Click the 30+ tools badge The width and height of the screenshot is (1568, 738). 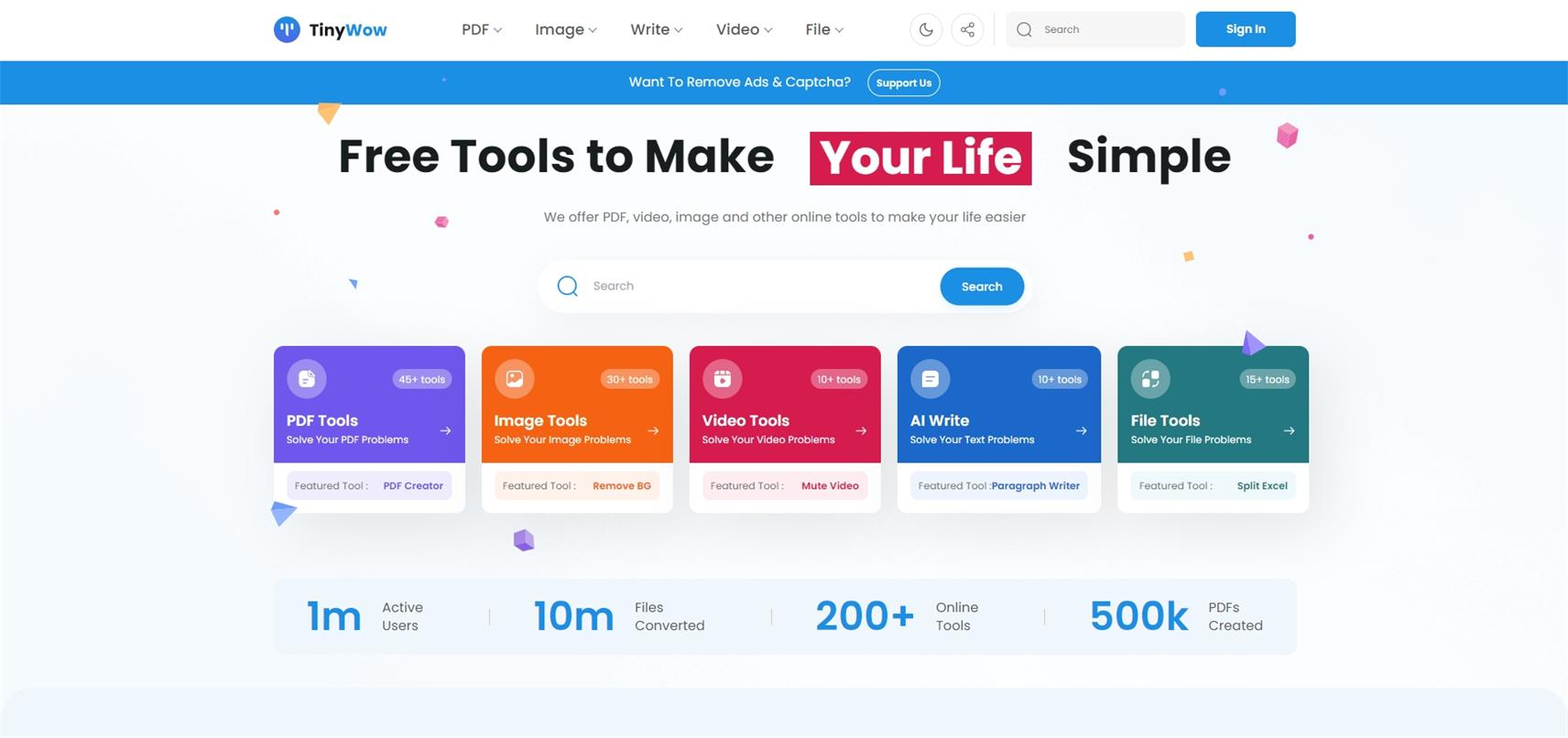point(630,379)
